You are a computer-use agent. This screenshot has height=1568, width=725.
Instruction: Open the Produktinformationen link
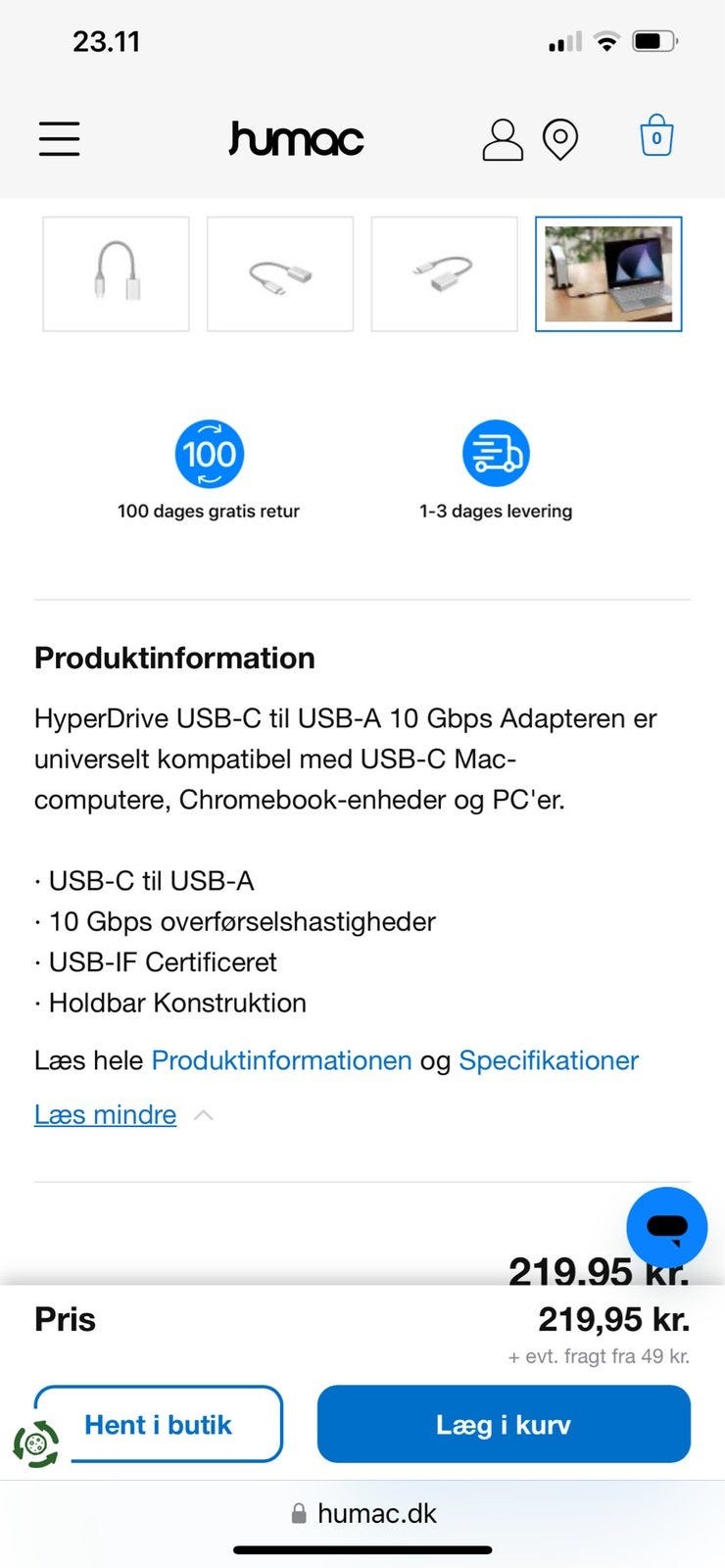pyautogui.click(x=281, y=1060)
